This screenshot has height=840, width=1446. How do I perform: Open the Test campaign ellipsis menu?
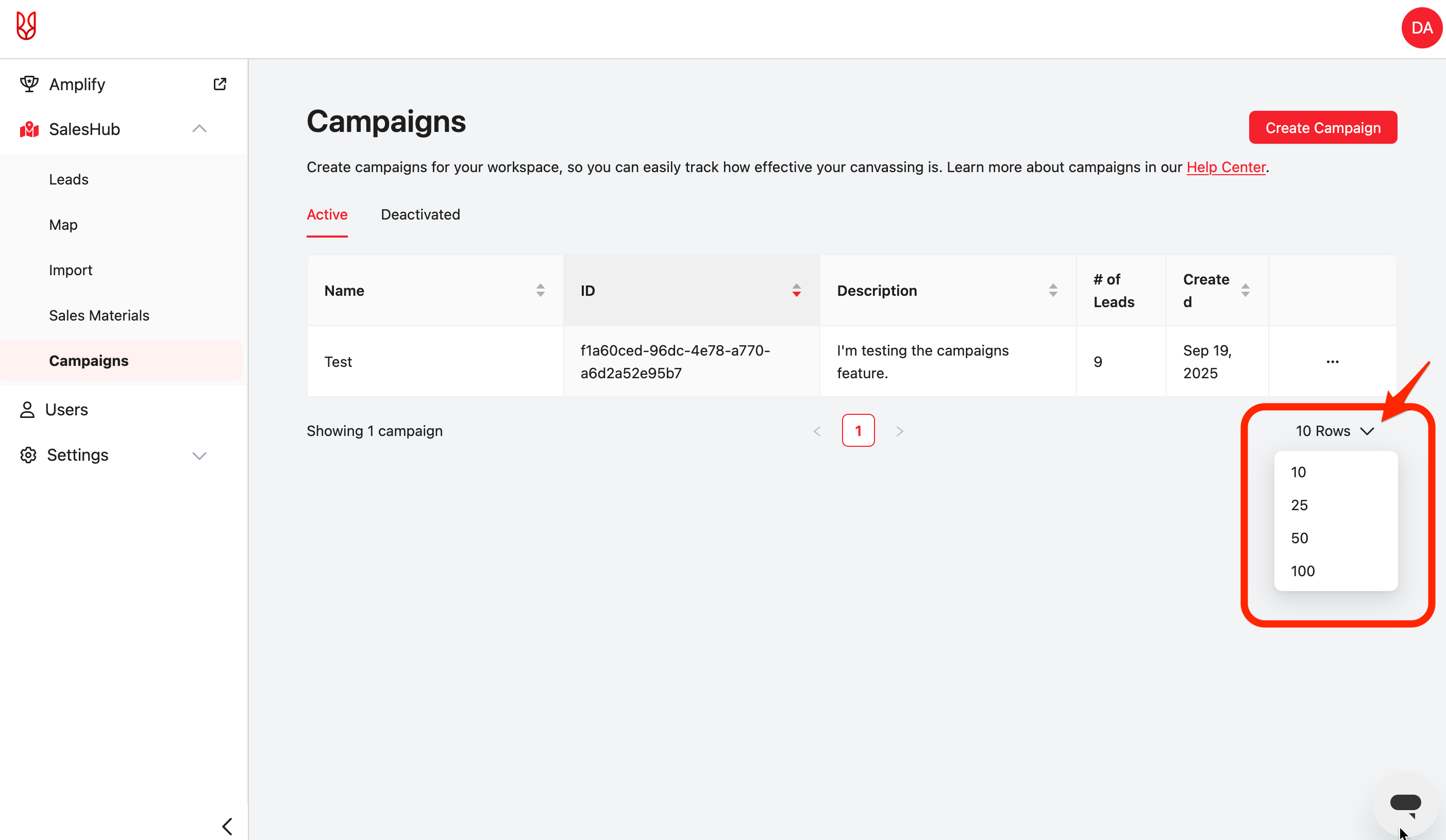1333,362
